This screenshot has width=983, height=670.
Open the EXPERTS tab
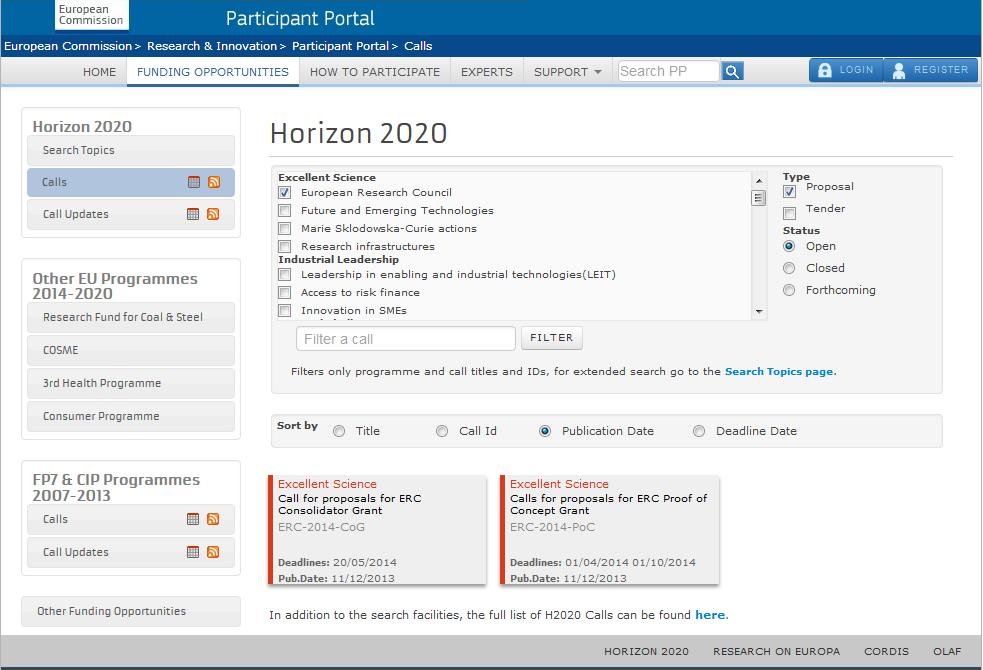(x=486, y=72)
